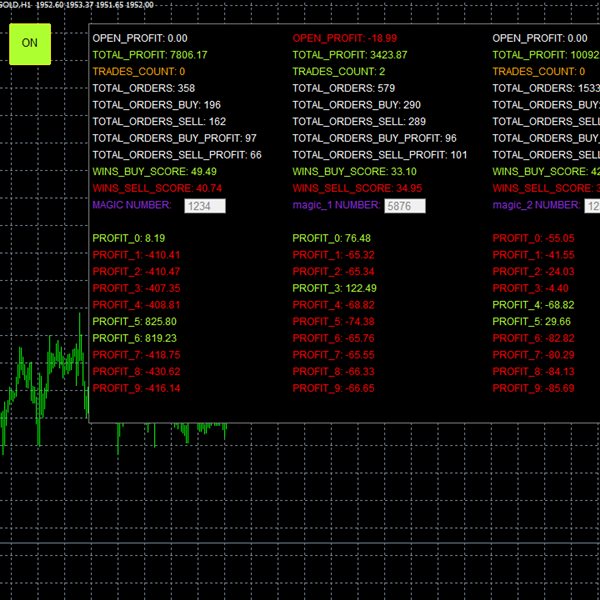Screen dimensions: 600x600
Task: Select the TOTAL_ORDERS_BUY: 290 line
Action: pos(357,105)
